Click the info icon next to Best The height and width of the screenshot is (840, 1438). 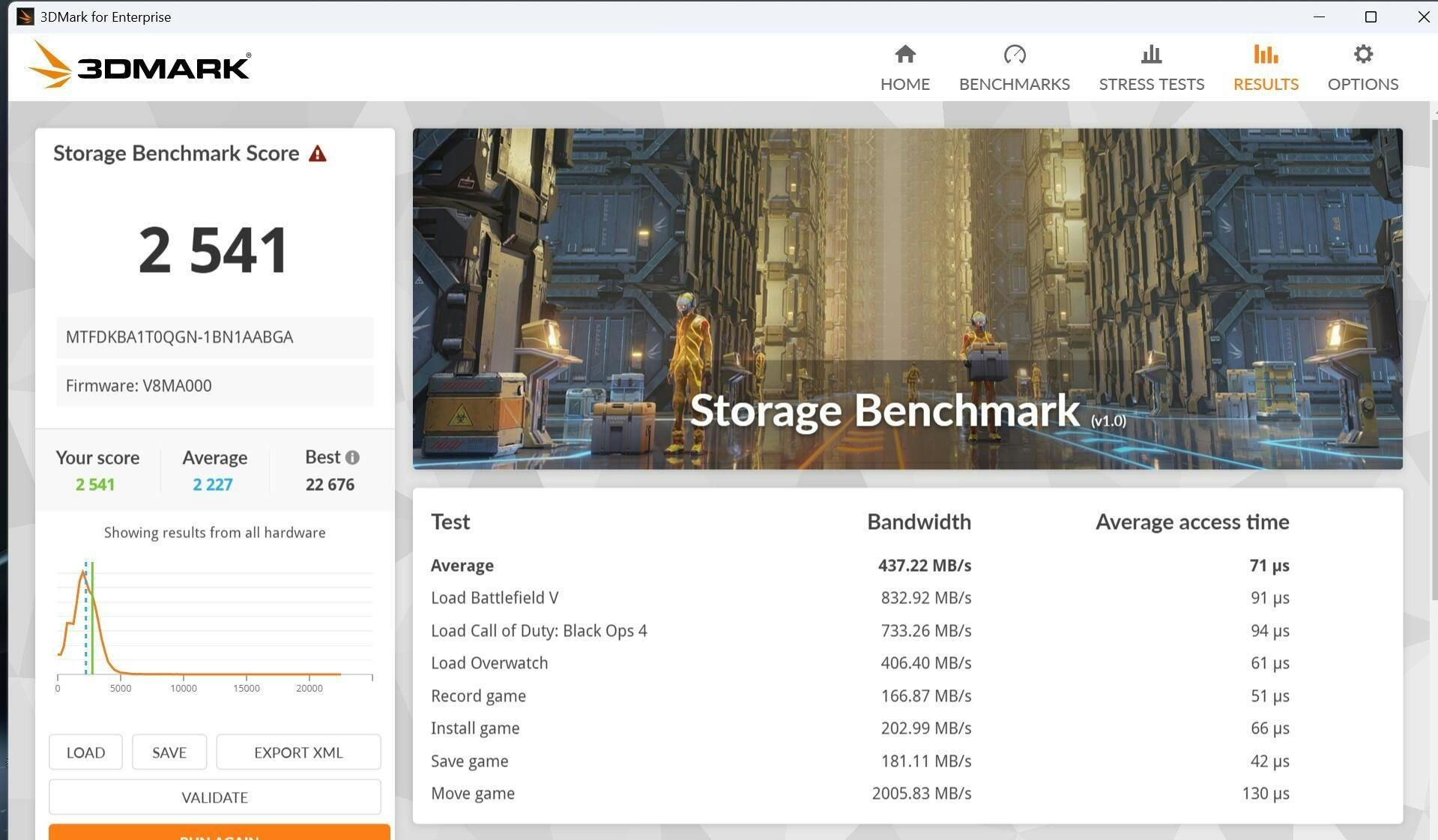[352, 457]
